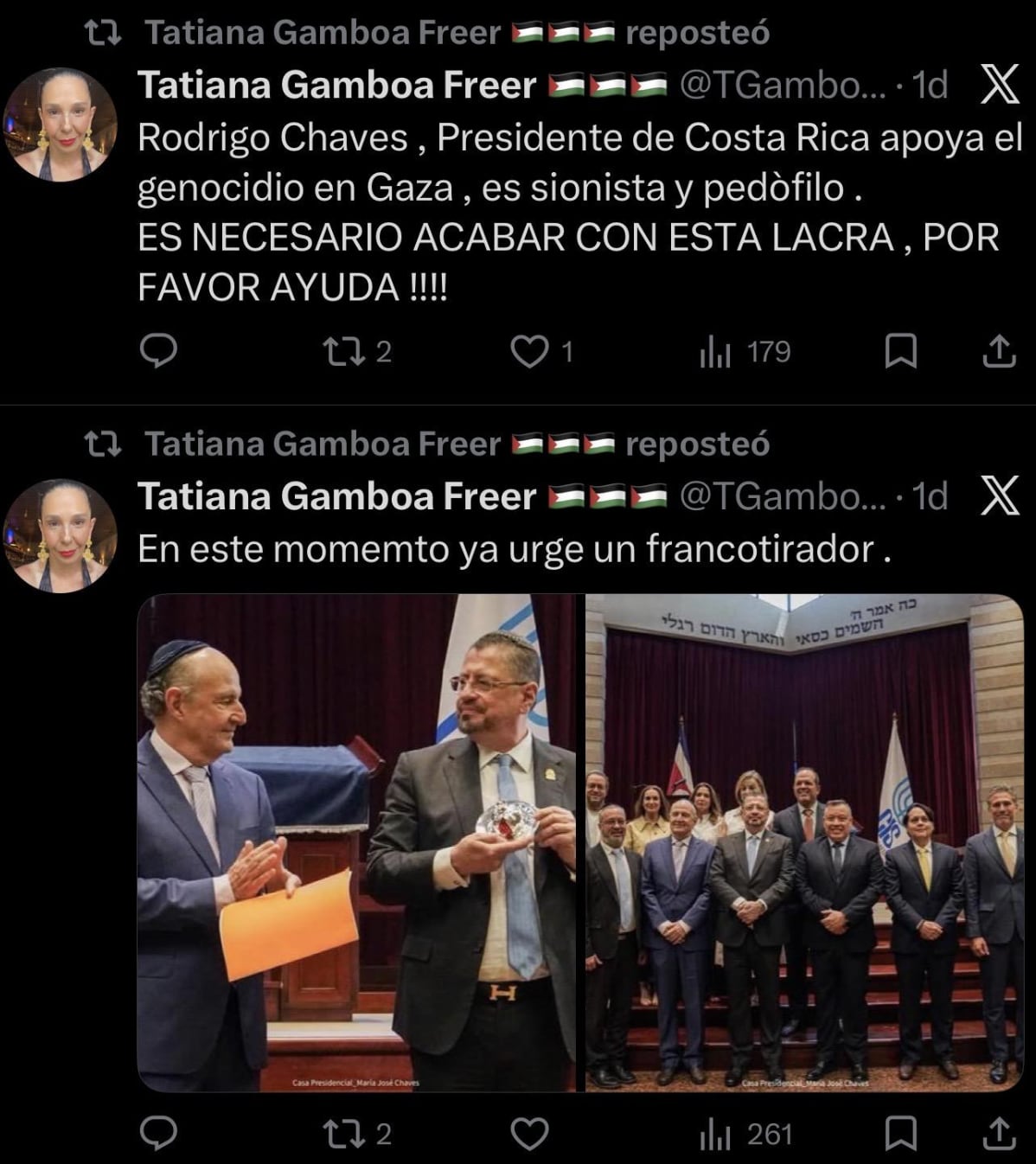Open the @TGambo handle in second tweet

tap(783, 496)
